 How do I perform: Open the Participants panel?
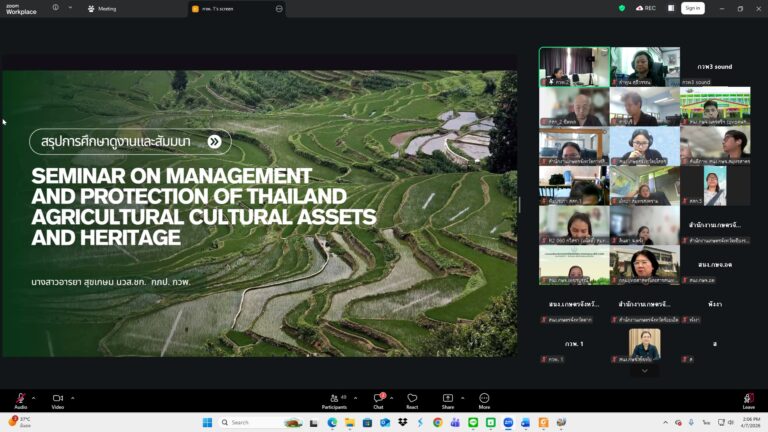[334, 398]
